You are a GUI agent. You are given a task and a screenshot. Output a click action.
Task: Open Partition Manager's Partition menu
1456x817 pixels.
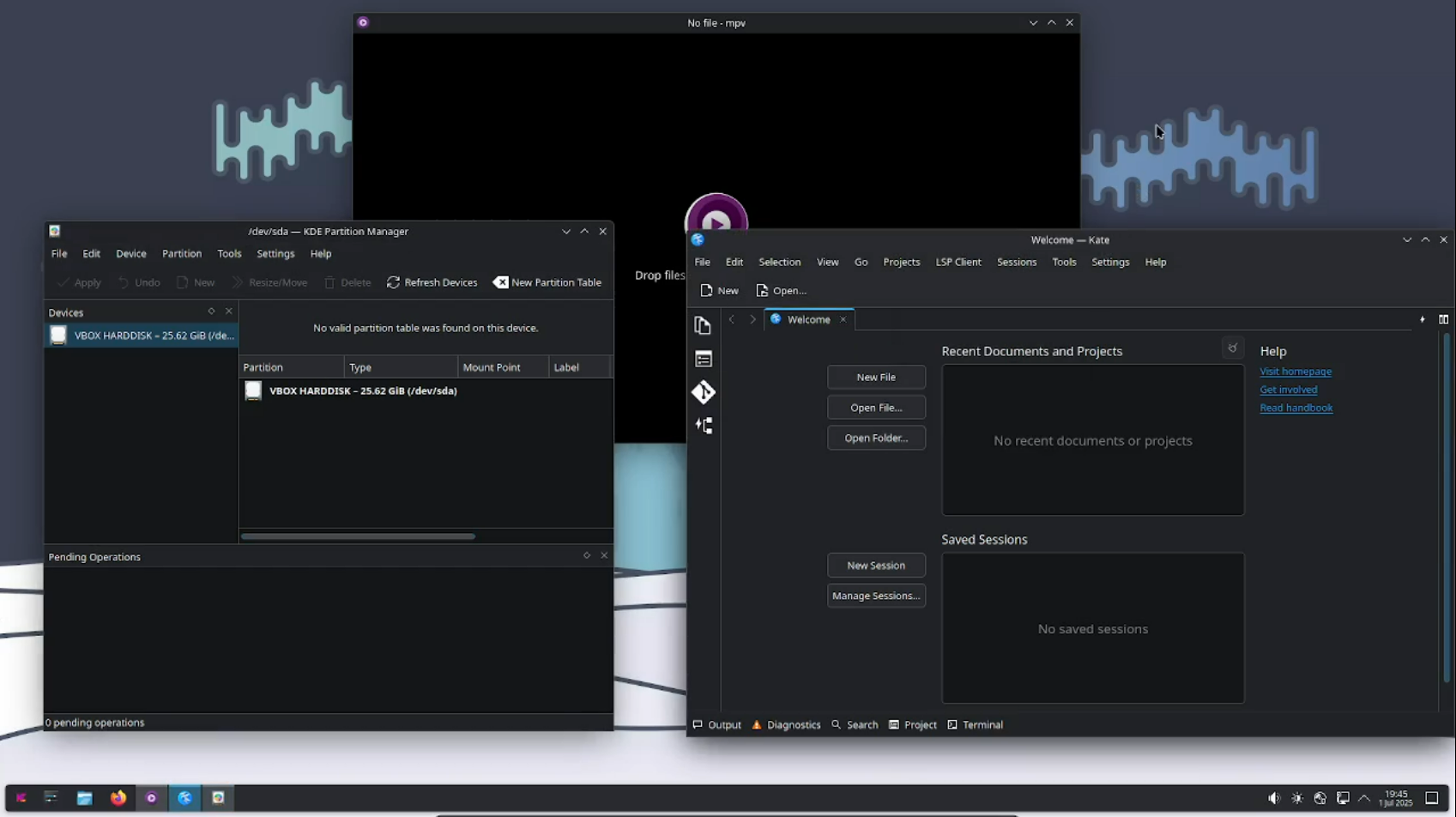pyautogui.click(x=182, y=254)
